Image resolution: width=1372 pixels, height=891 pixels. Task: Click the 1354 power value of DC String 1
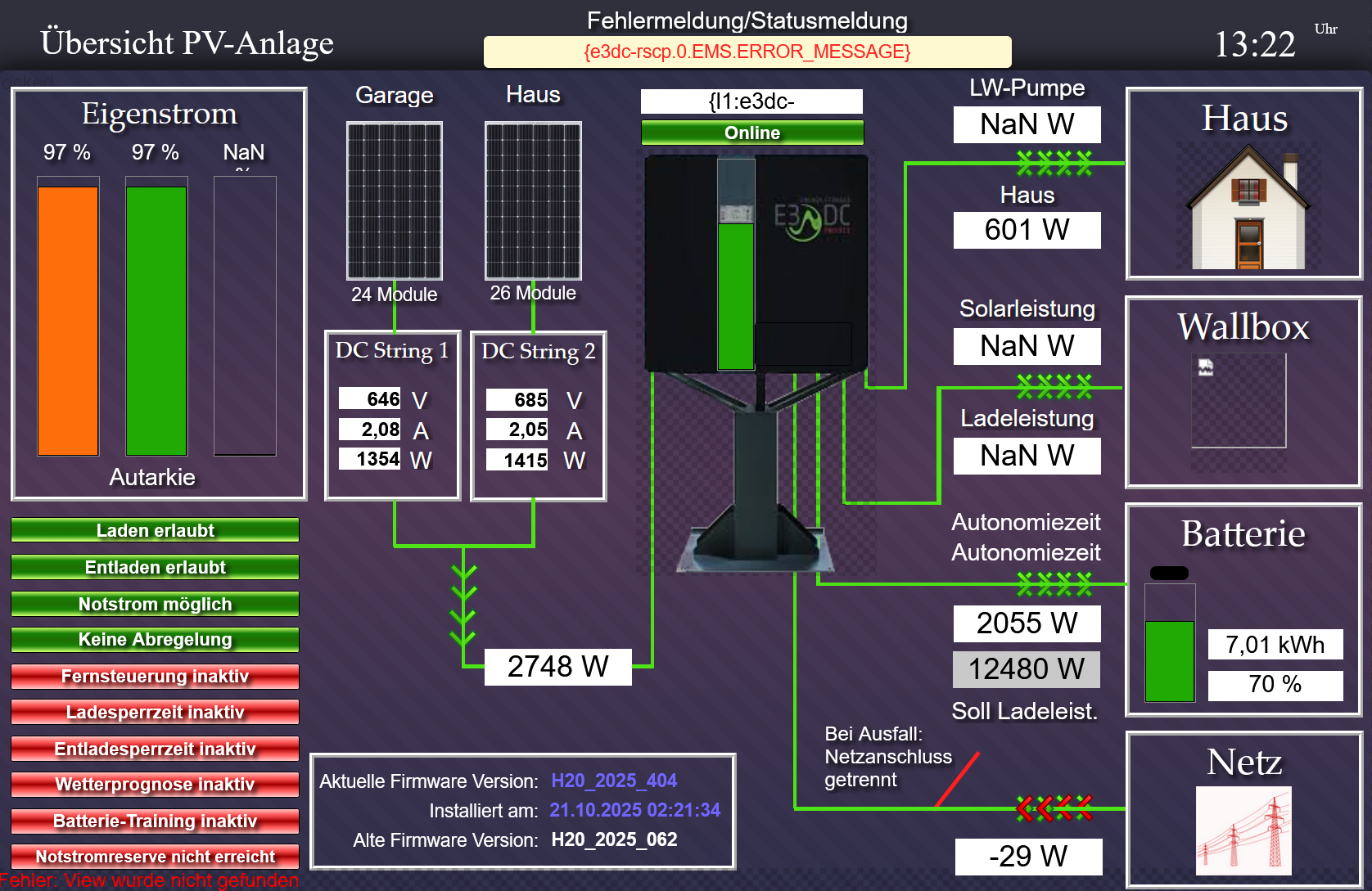pos(370,459)
